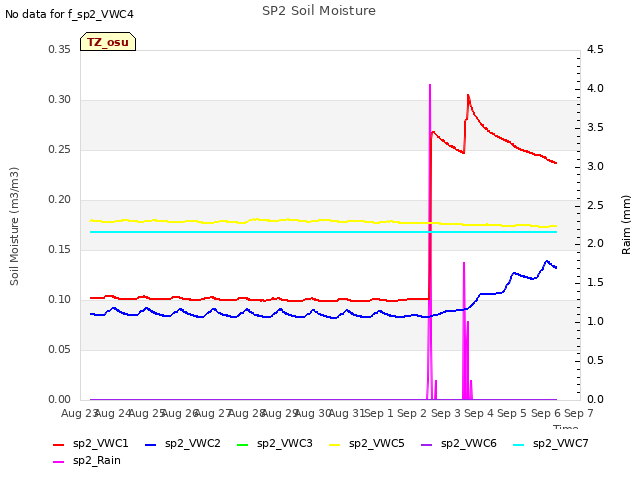Click the 0.35 left axis tick label
The width and height of the screenshot is (640, 480).
60,50
